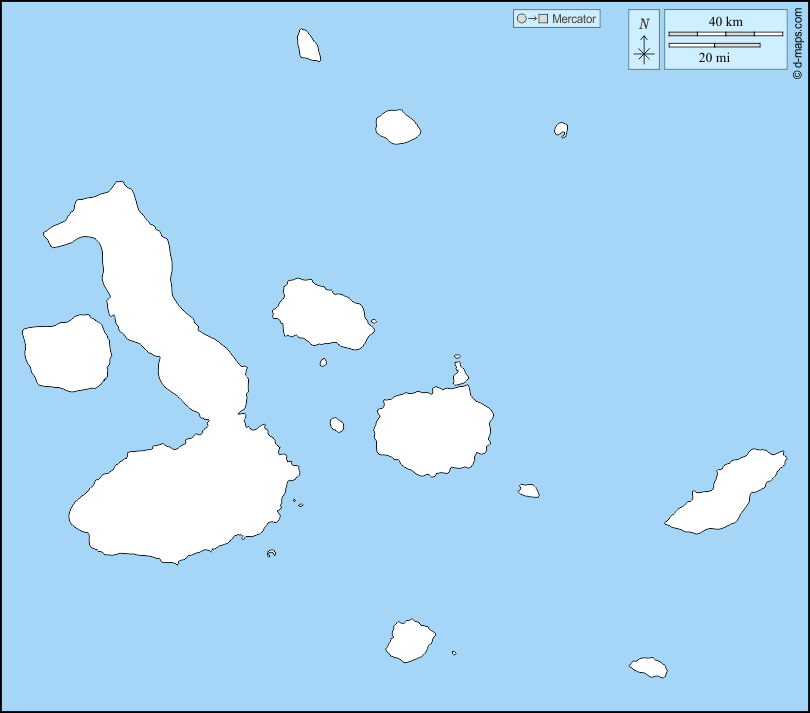Select the round central island, Santa Cruz
Viewport: 810px width, 713px height.
click(x=433, y=431)
